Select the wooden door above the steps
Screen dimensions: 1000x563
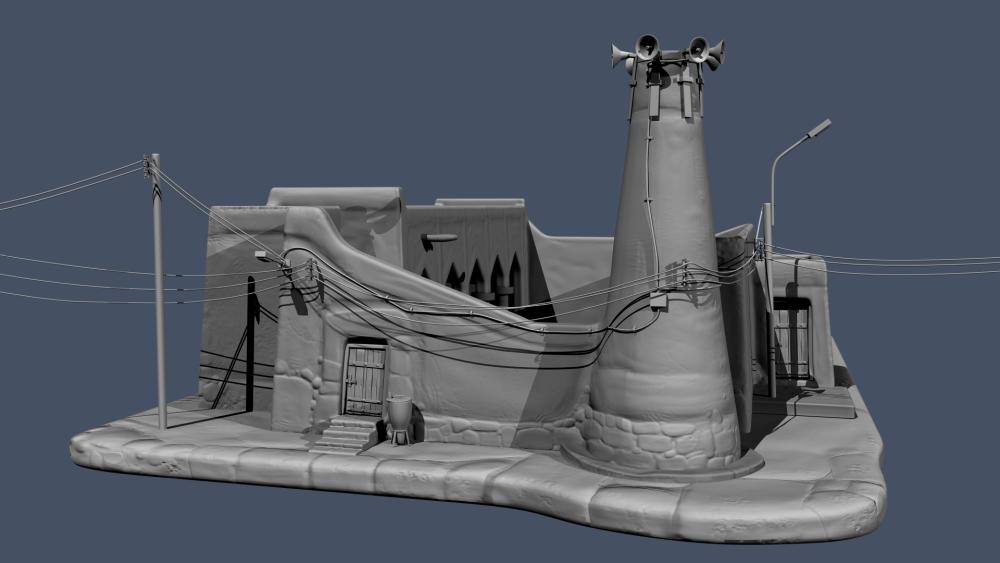coord(365,380)
